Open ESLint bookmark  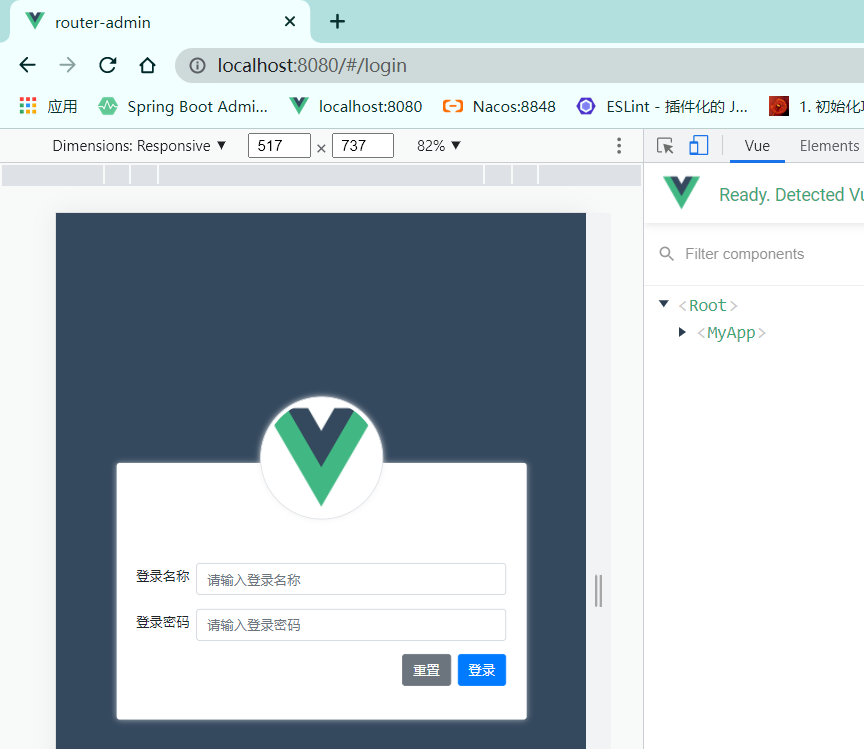coord(662,106)
